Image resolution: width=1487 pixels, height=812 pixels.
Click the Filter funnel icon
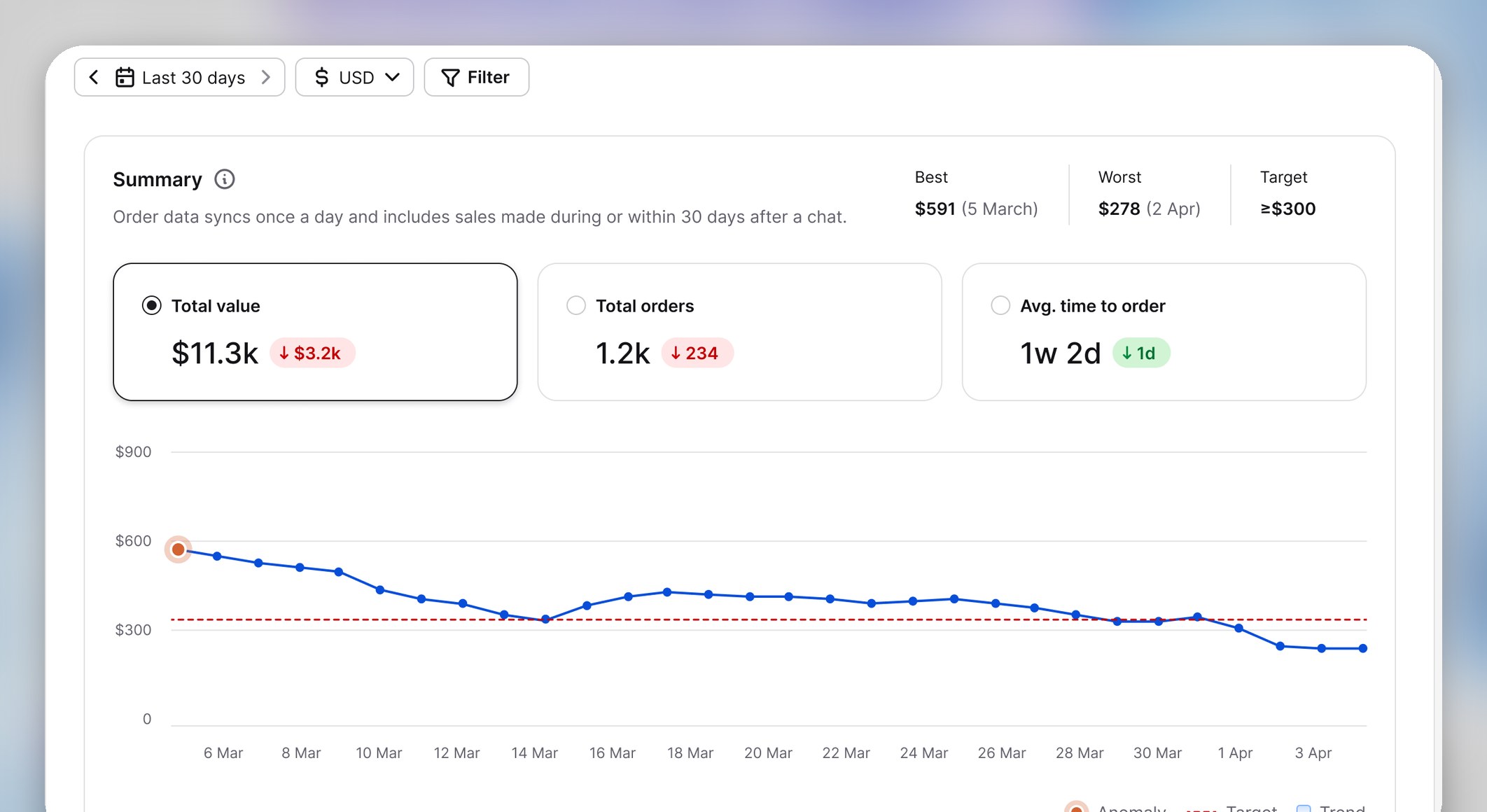[450, 77]
